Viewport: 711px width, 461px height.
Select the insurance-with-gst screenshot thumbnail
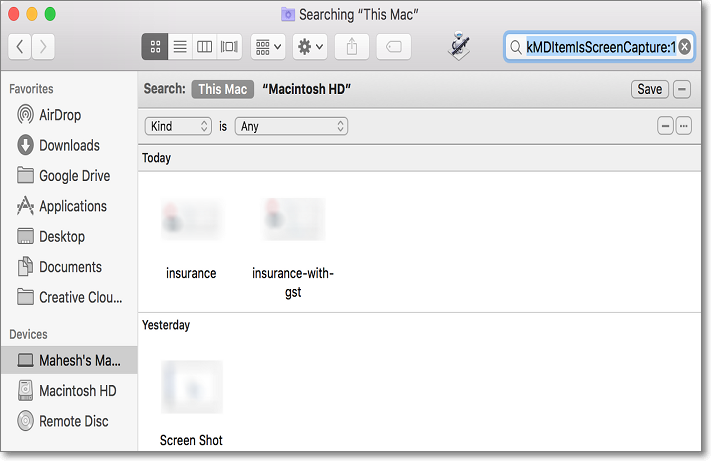point(292,220)
